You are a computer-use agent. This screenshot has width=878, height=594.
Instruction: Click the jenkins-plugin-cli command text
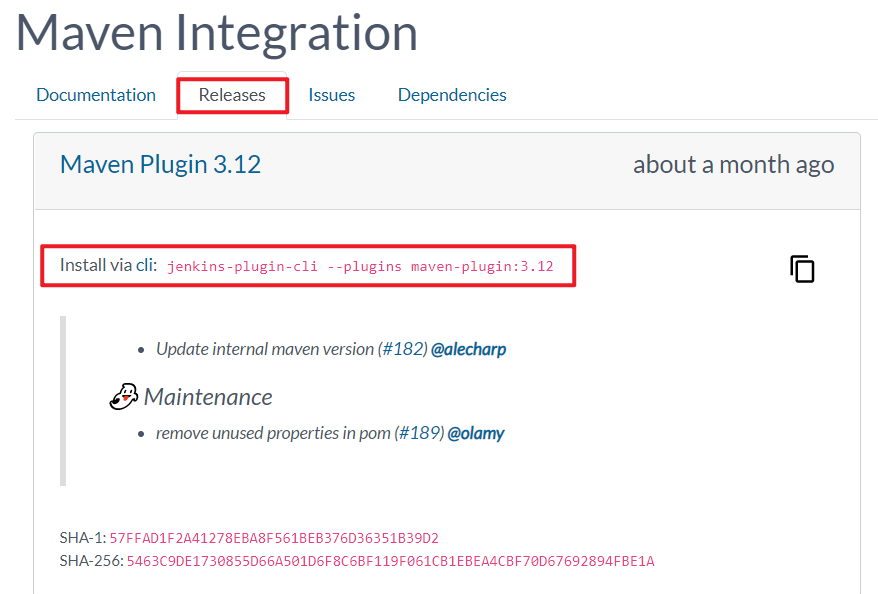(360, 266)
